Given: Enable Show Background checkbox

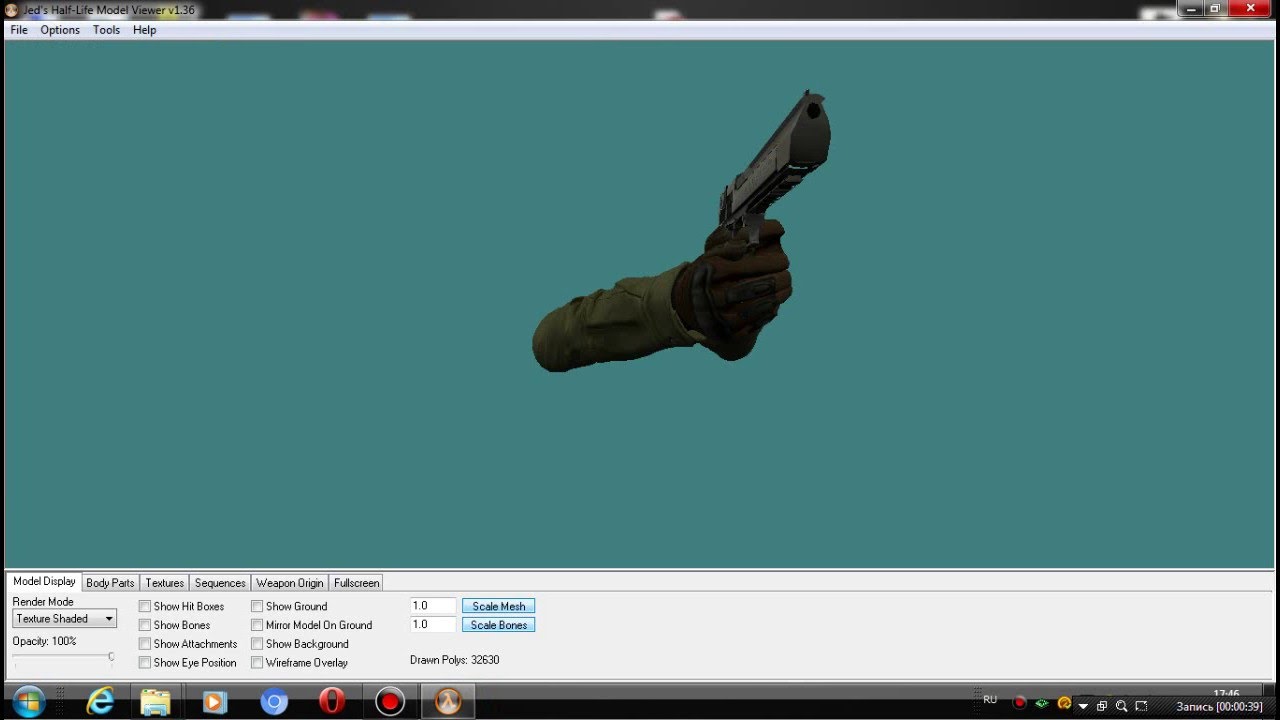Looking at the screenshot, I should (257, 644).
